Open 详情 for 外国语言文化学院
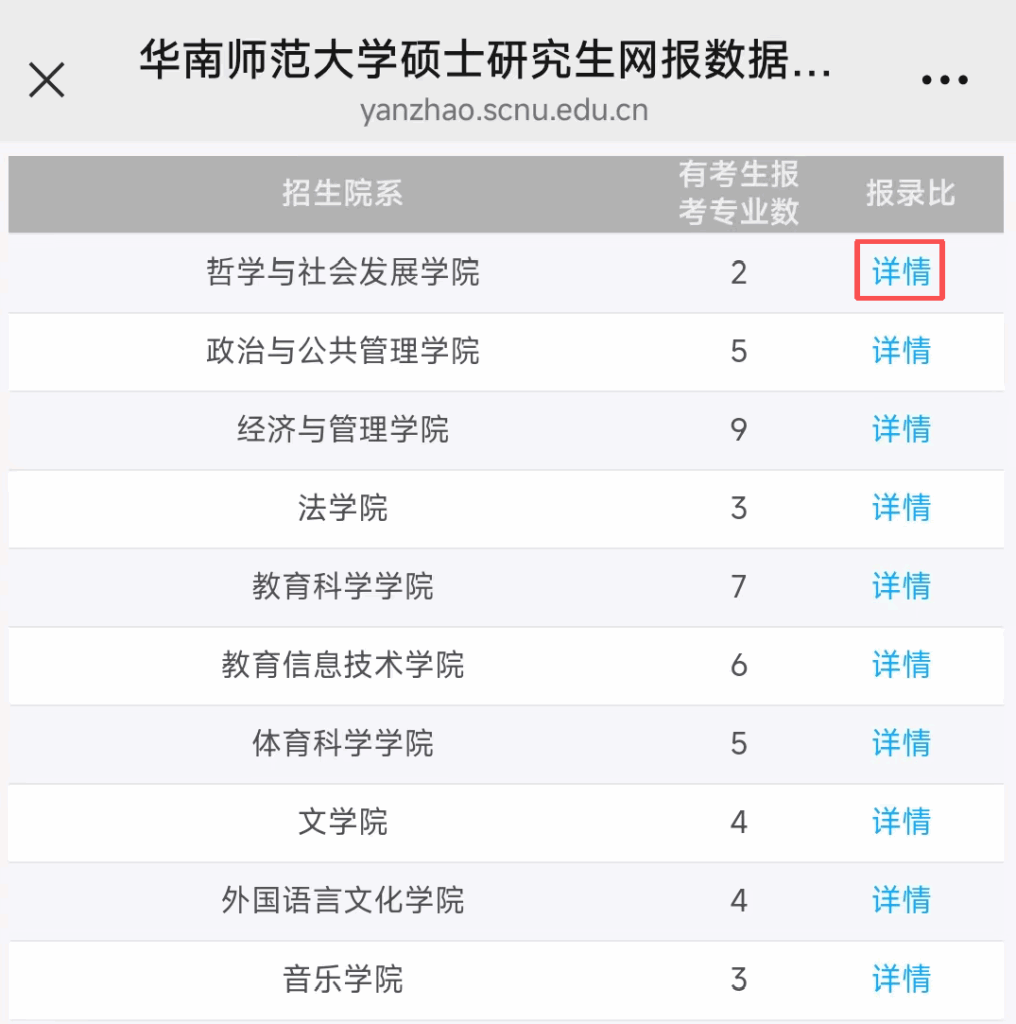This screenshot has width=1016, height=1024. coord(901,900)
